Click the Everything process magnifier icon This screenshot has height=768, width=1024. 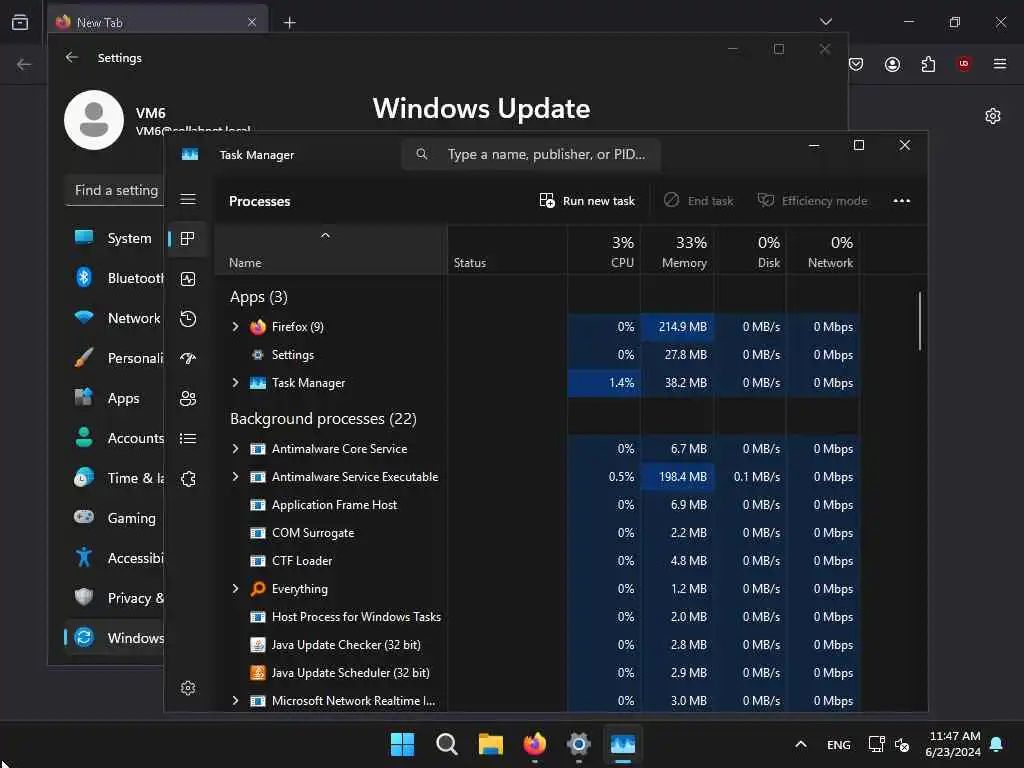tap(258, 588)
